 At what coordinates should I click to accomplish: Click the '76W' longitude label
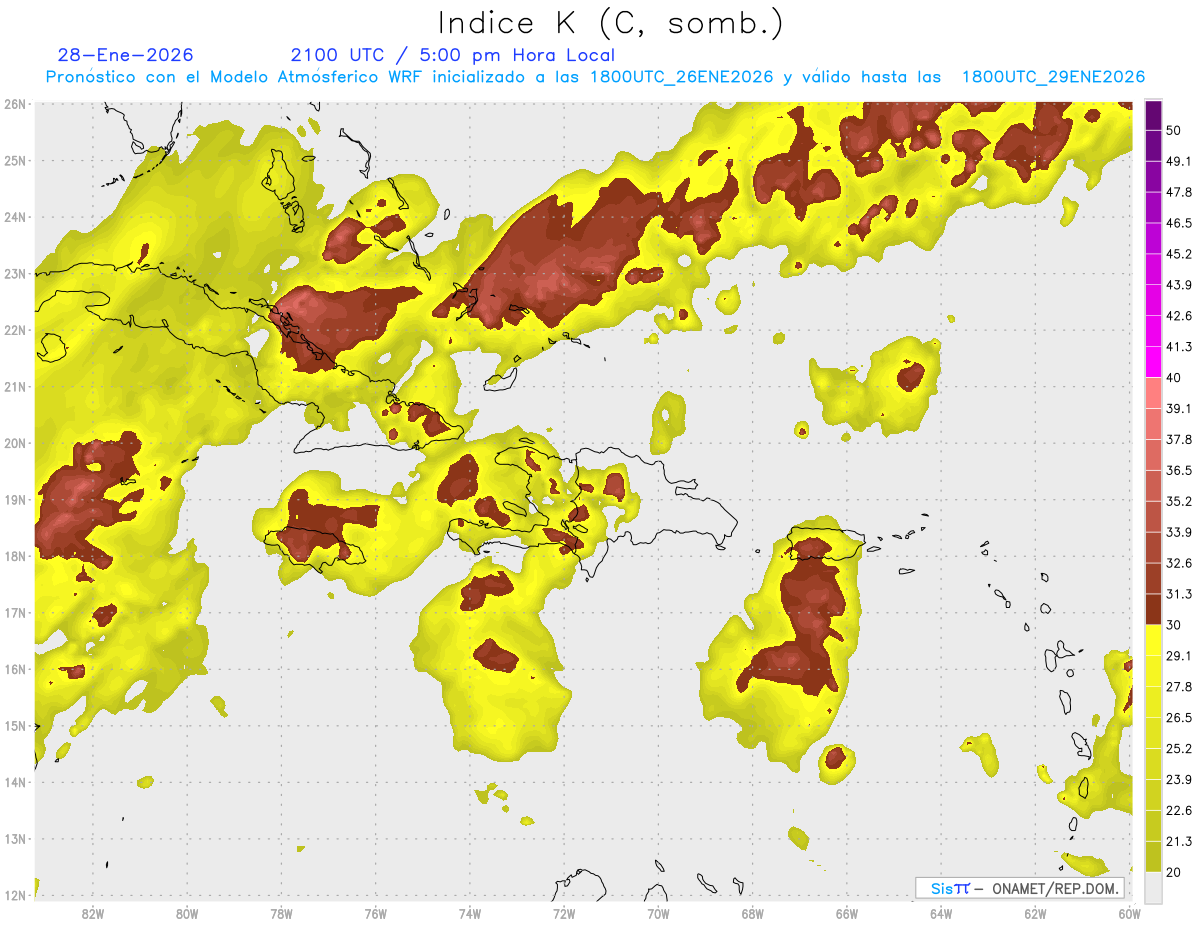(x=375, y=913)
